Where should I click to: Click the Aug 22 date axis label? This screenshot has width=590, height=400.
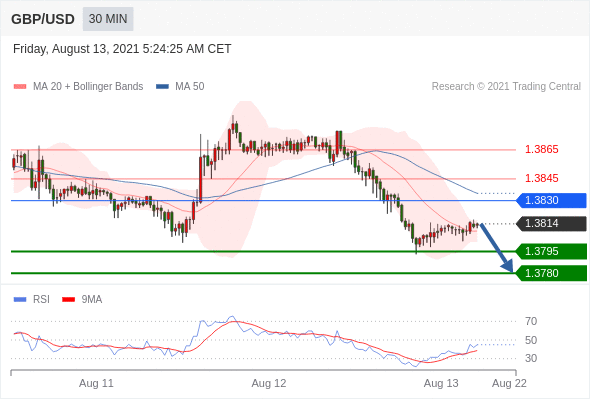(x=509, y=383)
